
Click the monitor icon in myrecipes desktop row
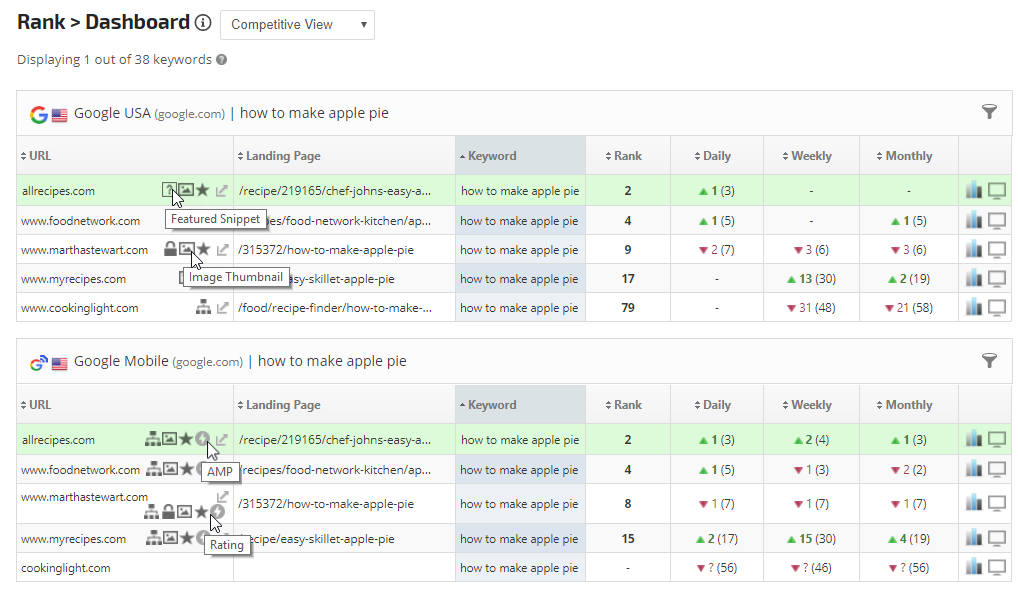[x=997, y=279]
